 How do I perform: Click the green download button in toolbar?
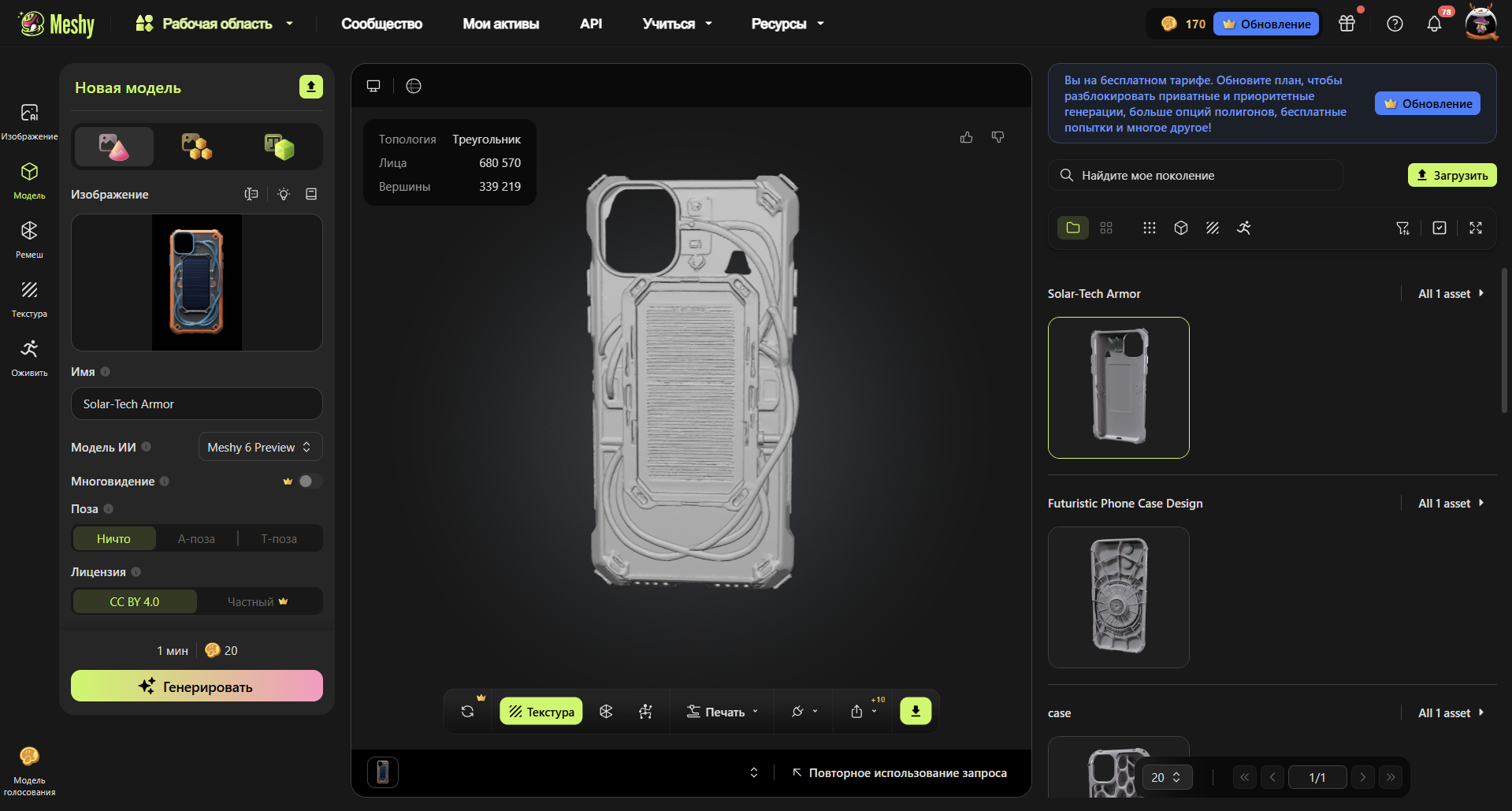pos(916,711)
